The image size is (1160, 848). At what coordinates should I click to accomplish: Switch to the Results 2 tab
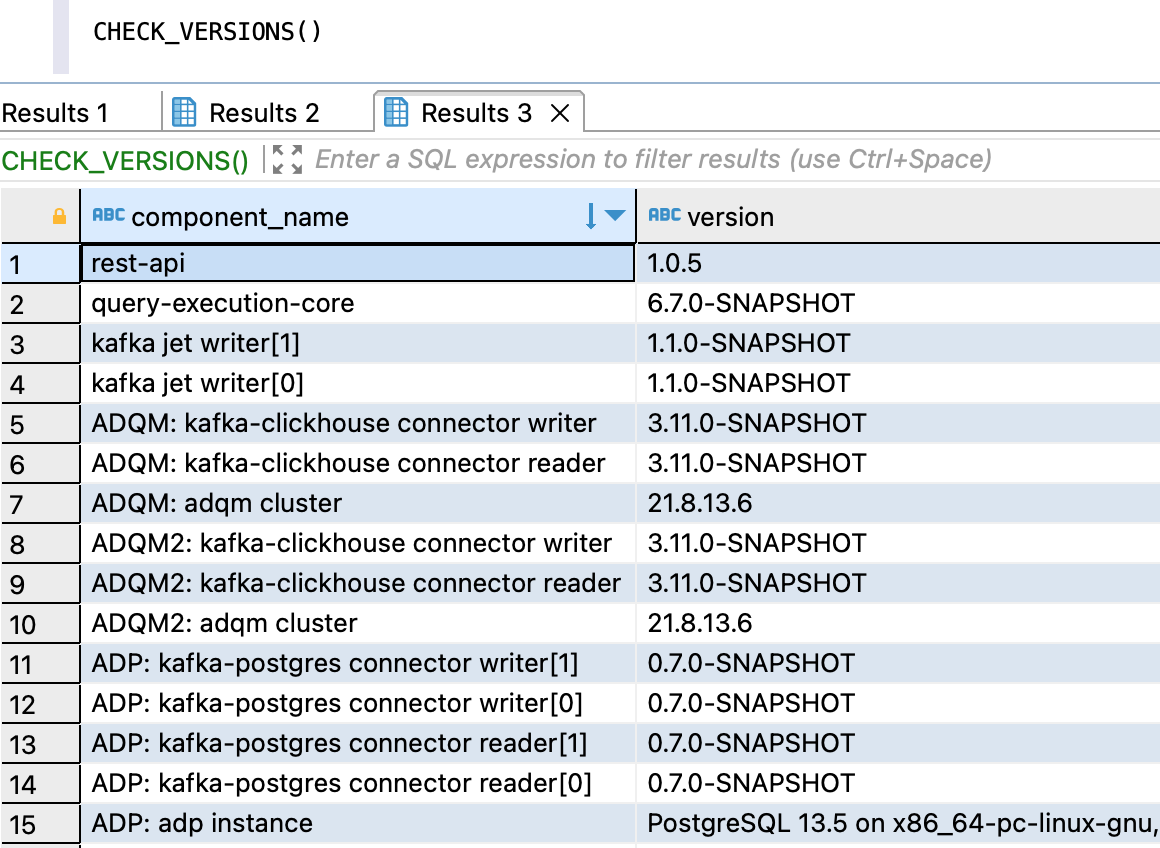[x=246, y=113]
